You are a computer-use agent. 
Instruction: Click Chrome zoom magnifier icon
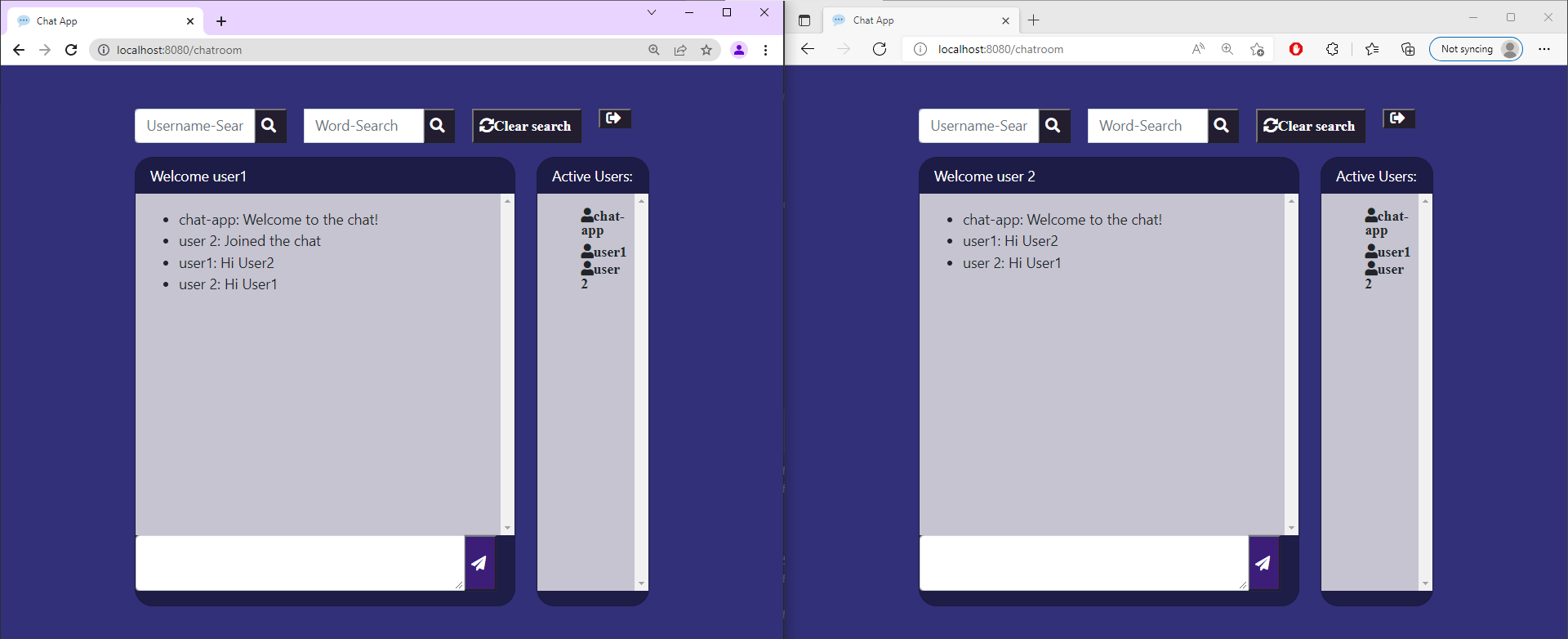click(x=654, y=50)
